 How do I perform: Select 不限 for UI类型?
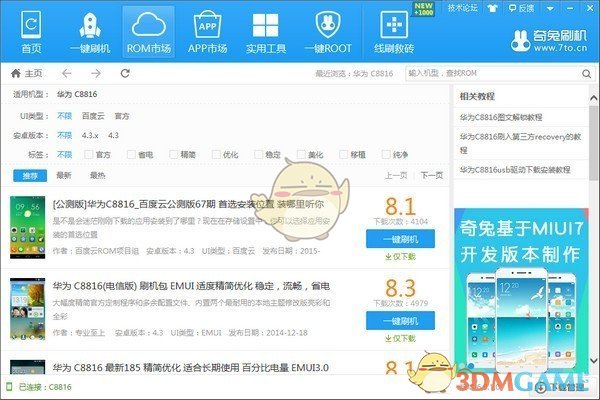tap(64, 116)
